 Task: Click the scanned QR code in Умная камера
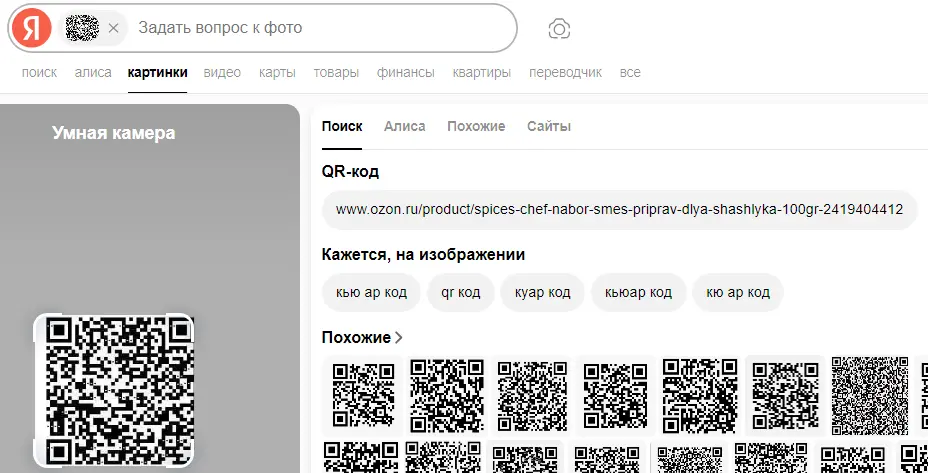click(114, 390)
